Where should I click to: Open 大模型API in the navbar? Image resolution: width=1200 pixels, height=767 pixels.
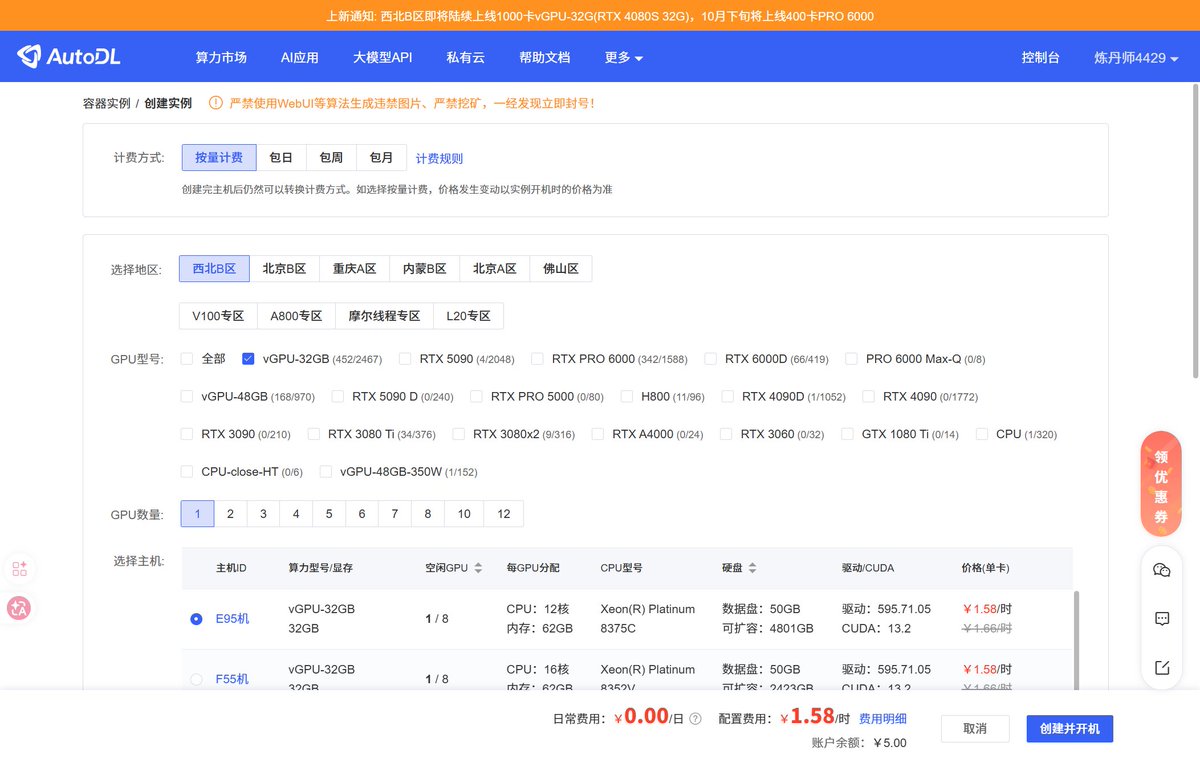click(382, 58)
